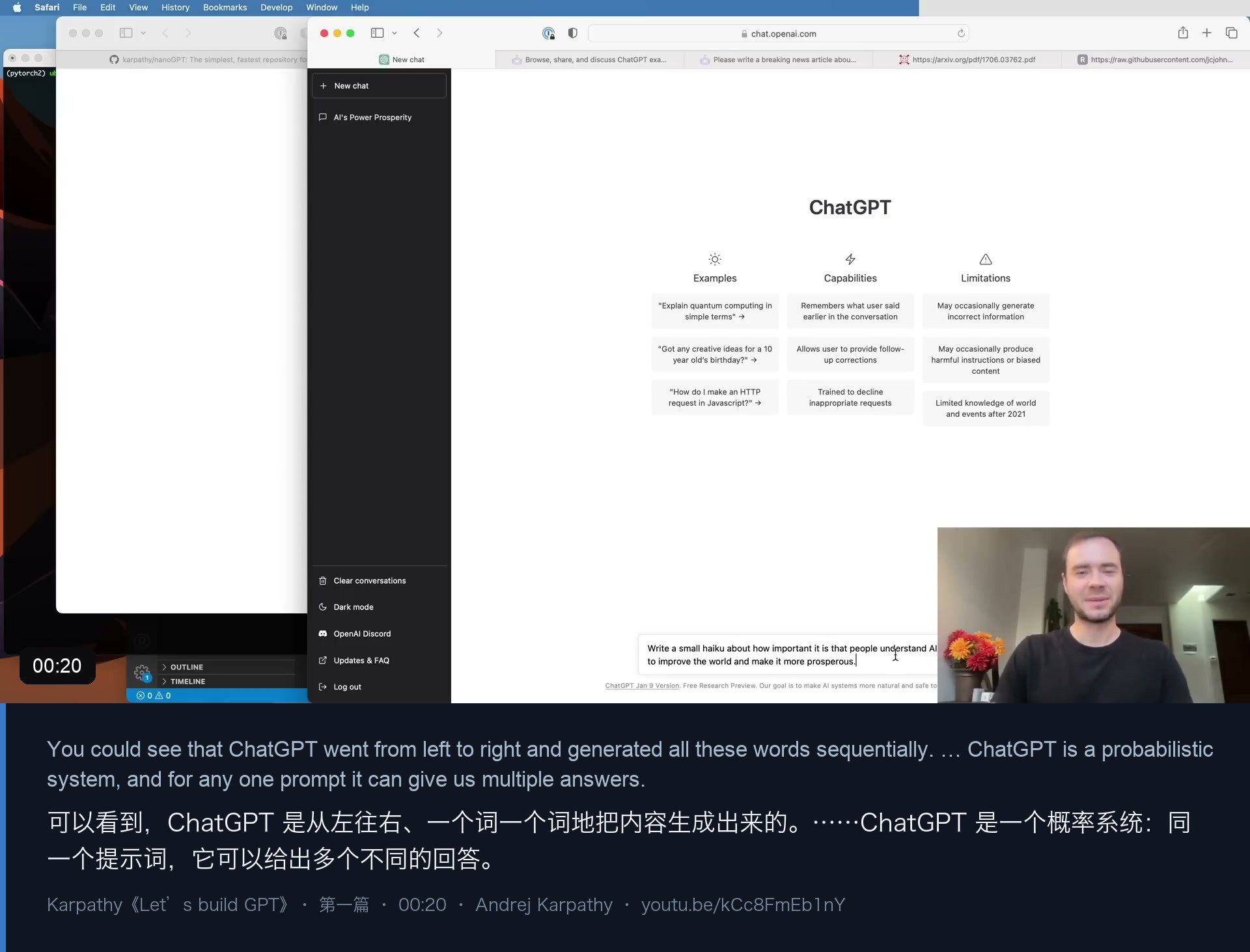The width and height of the screenshot is (1250, 952).
Task: Go forward in the front Safari window
Action: click(439, 33)
